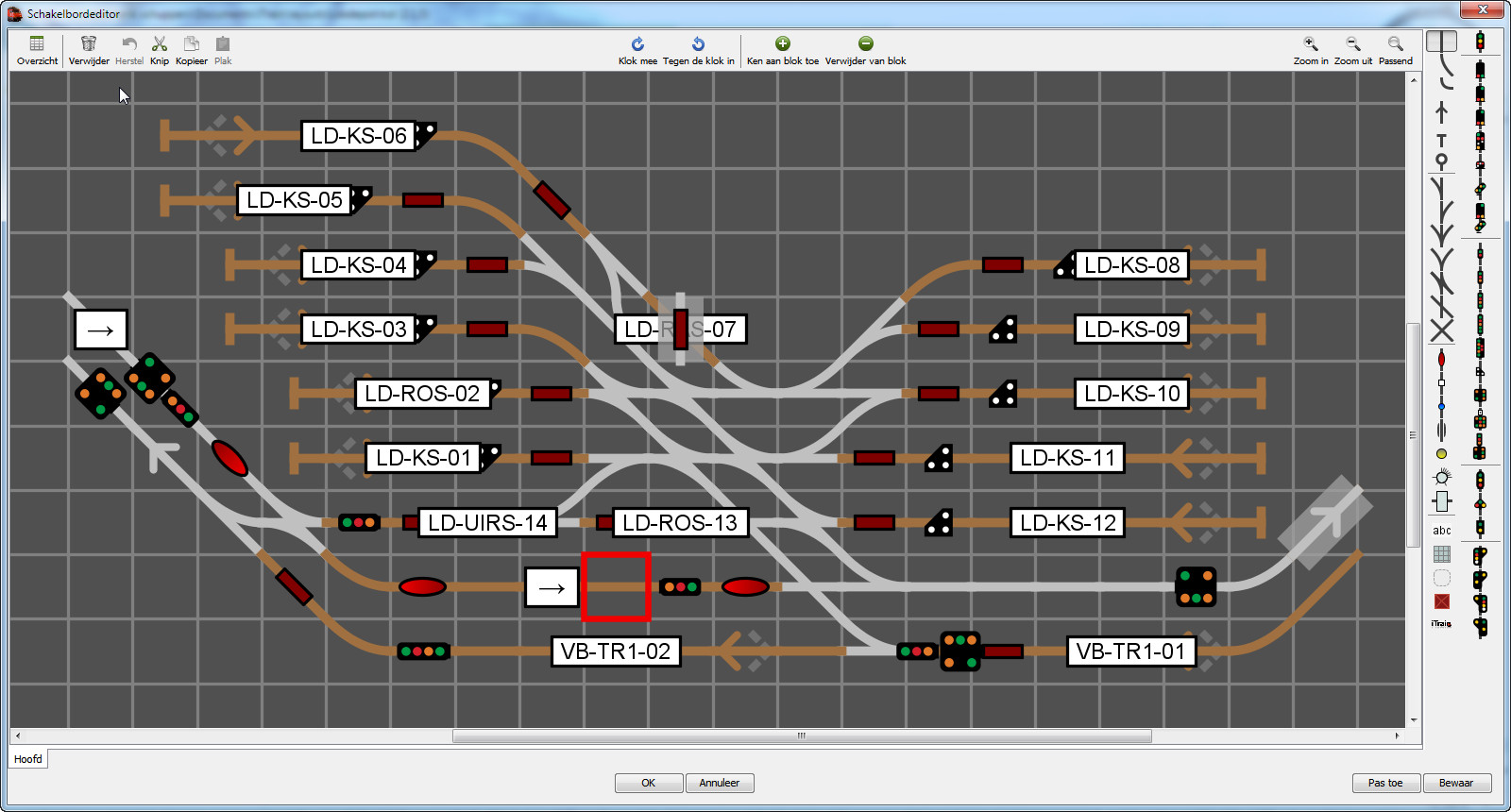Click the Plak paste icon

click(223, 50)
